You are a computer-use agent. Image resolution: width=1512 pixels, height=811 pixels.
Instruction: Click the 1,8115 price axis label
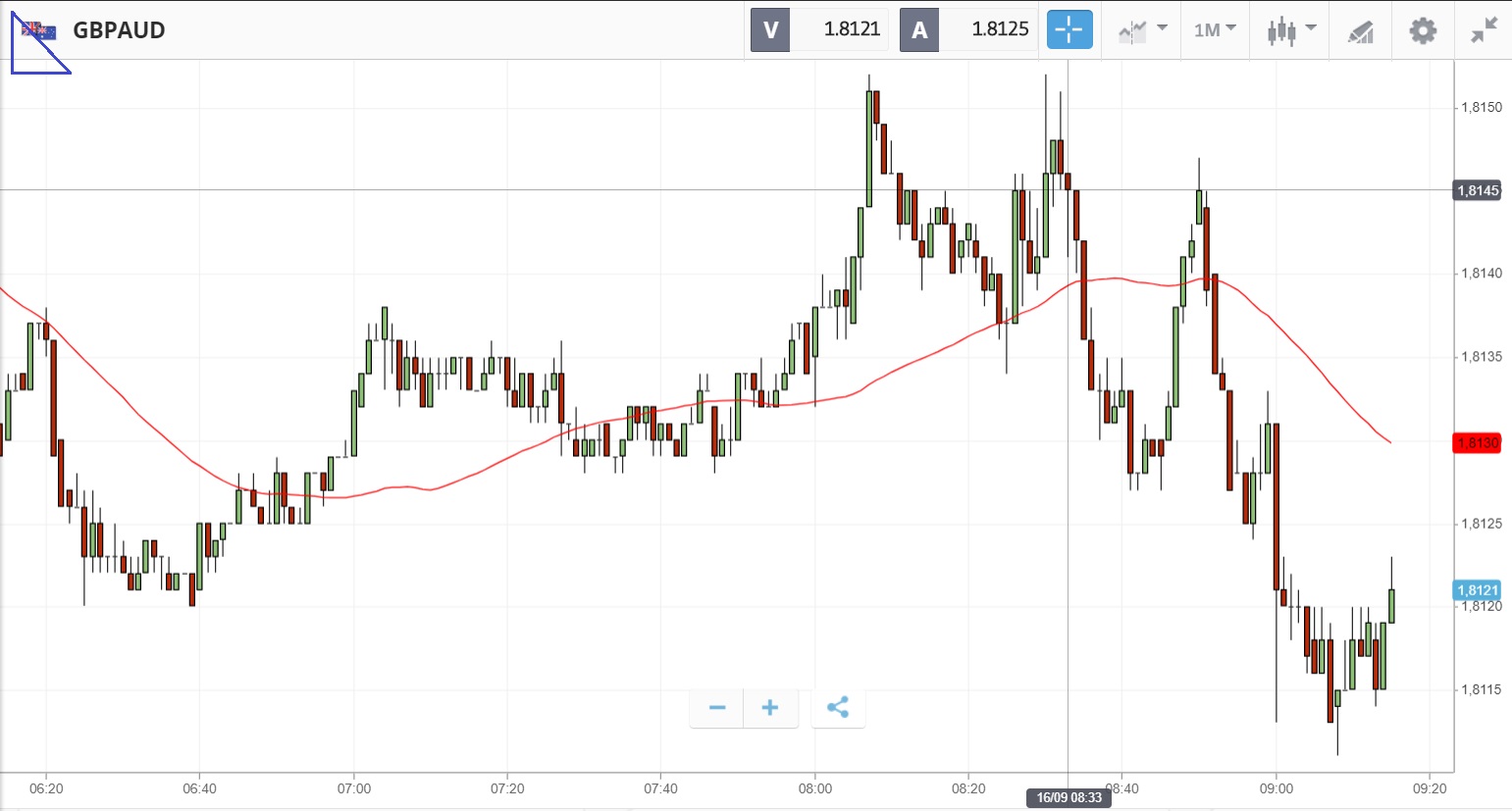tap(1482, 690)
